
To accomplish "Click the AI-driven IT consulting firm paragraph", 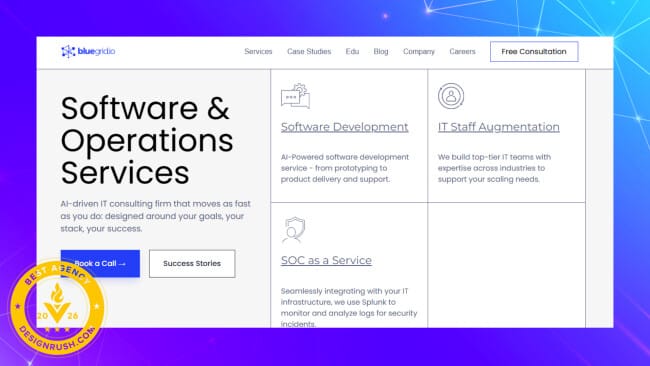I will click(x=155, y=216).
